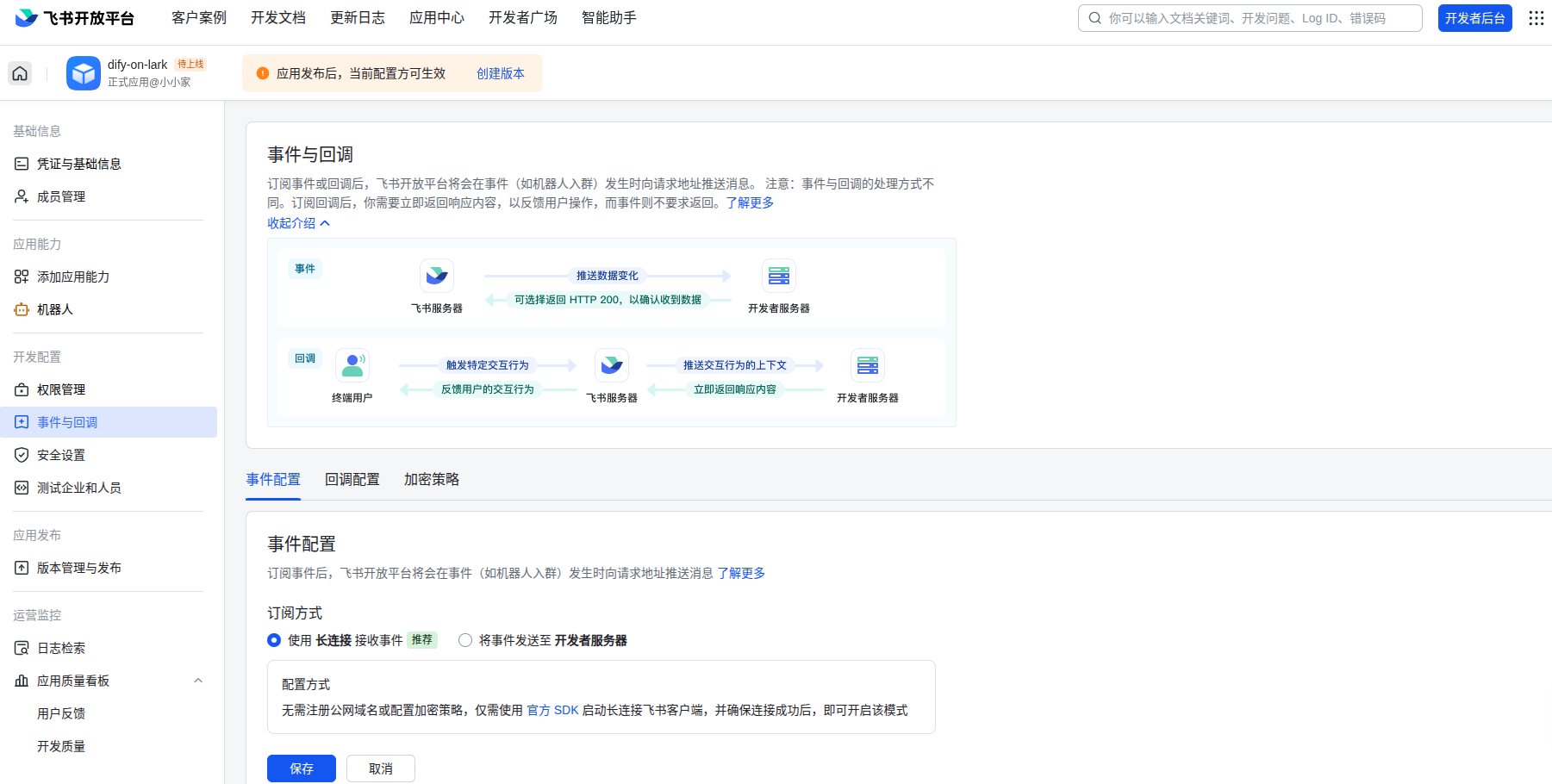Screen dimensions: 1552x784
Task: Click the home house icon
Action: 19,73
